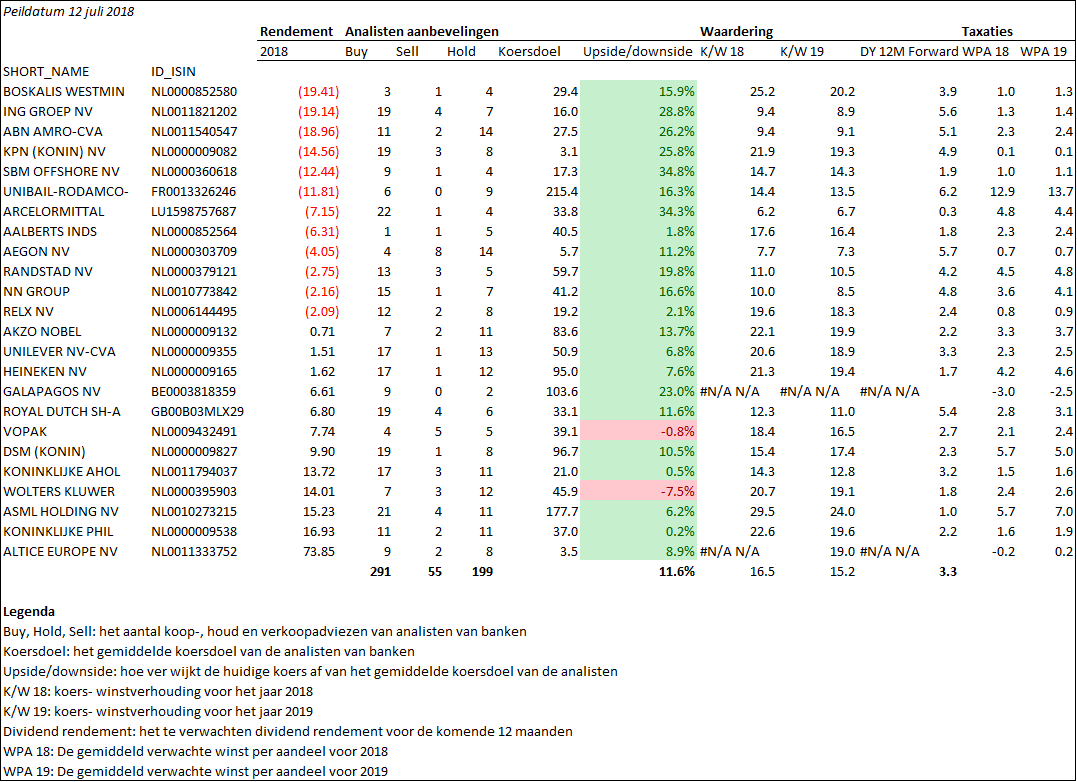Click the 'UNIBAIL-RODAMCO-' name cell
Image resolution: width=1077 pixels, height=782 pixels.
[x=66, y=192]
